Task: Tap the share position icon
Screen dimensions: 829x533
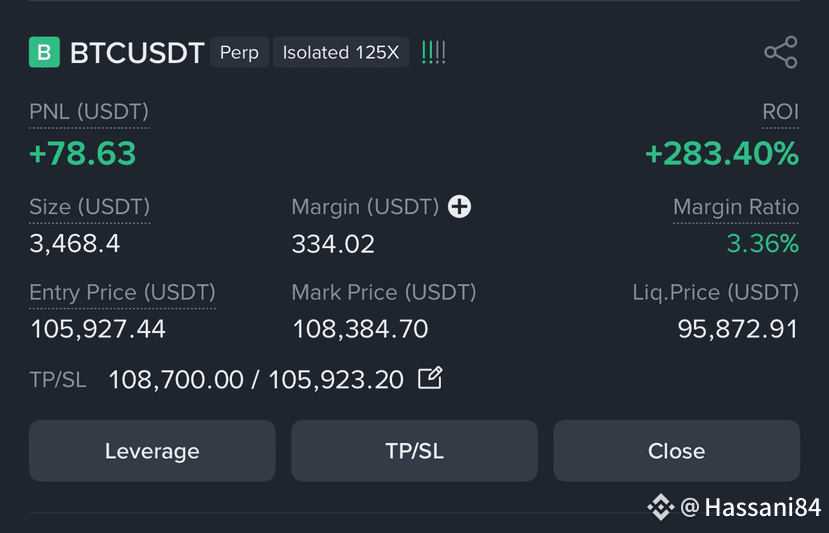Action: click(781, 52)
